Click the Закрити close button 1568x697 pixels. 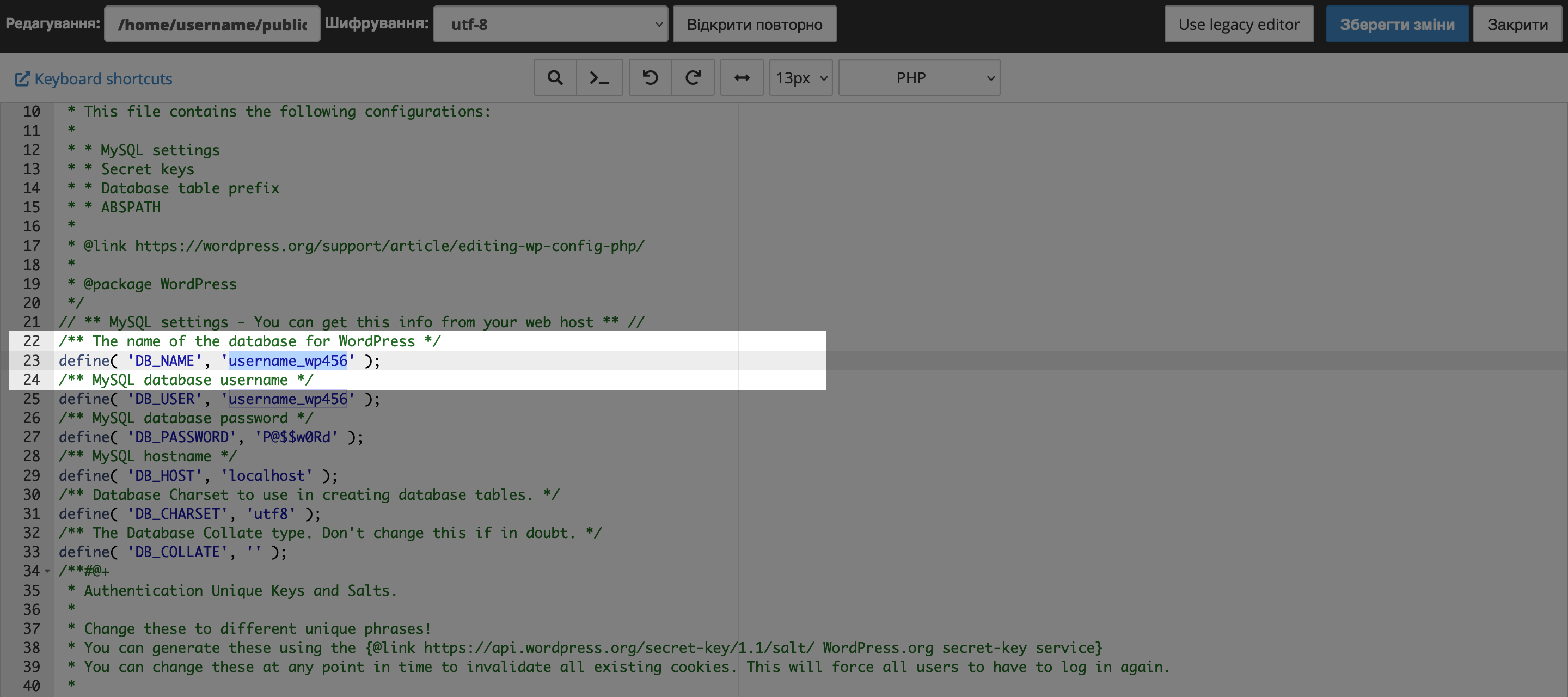1517,25
